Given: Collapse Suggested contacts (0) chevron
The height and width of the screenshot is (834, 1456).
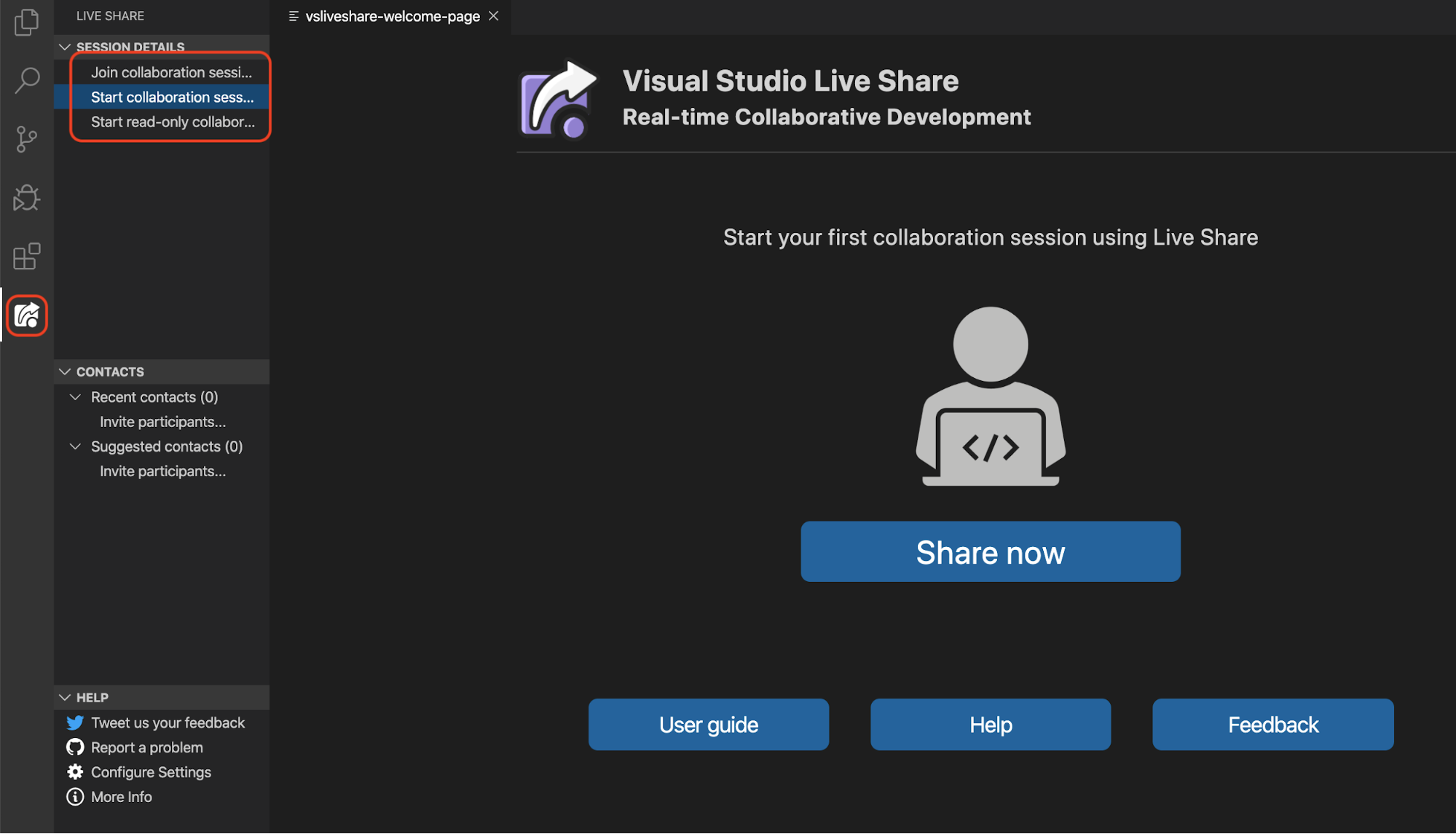Looking at the screenshot, I should pyautogui.click(x=75, y=446).
